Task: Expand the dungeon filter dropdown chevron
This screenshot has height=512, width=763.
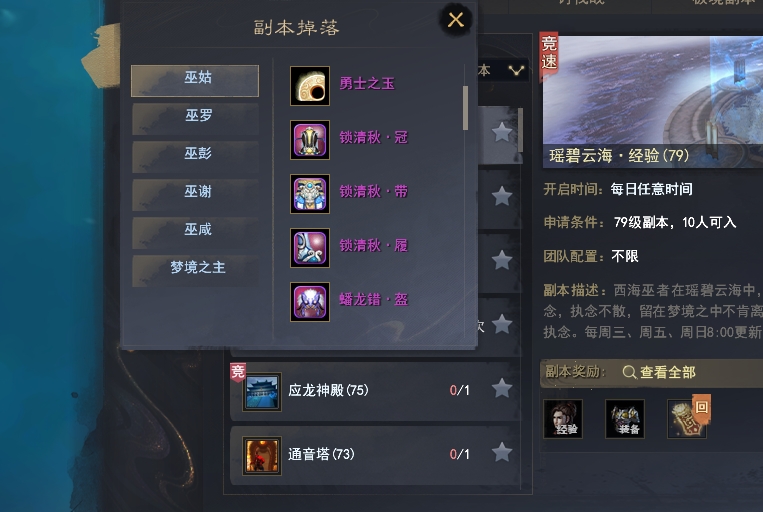Action: click(x=516, y=71)
